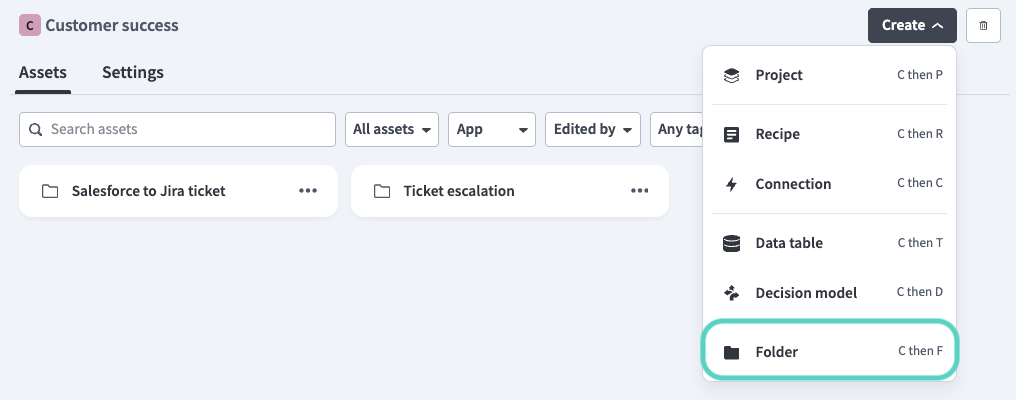Image resolution: width=1016 pixels, height=400 pixels.
Task: Focus the Search assets input field
Action: 178,130
